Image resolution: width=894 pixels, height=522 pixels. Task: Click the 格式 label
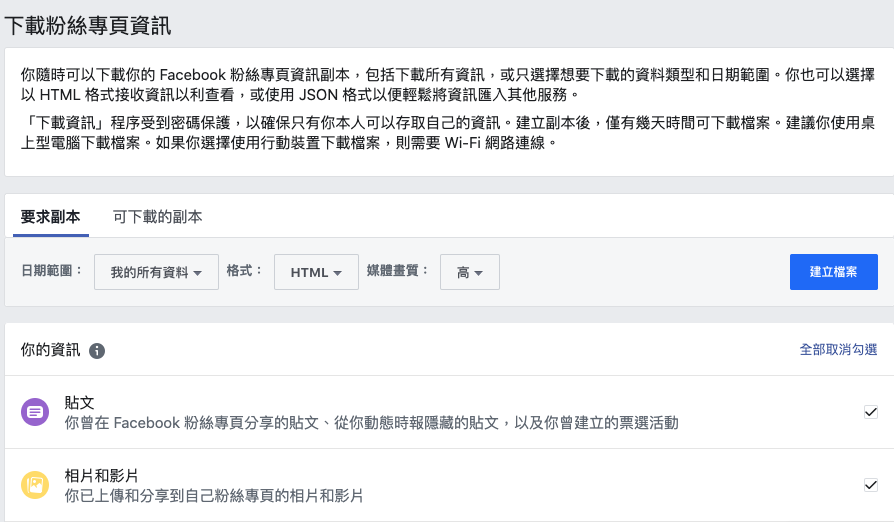click(245, 270)
